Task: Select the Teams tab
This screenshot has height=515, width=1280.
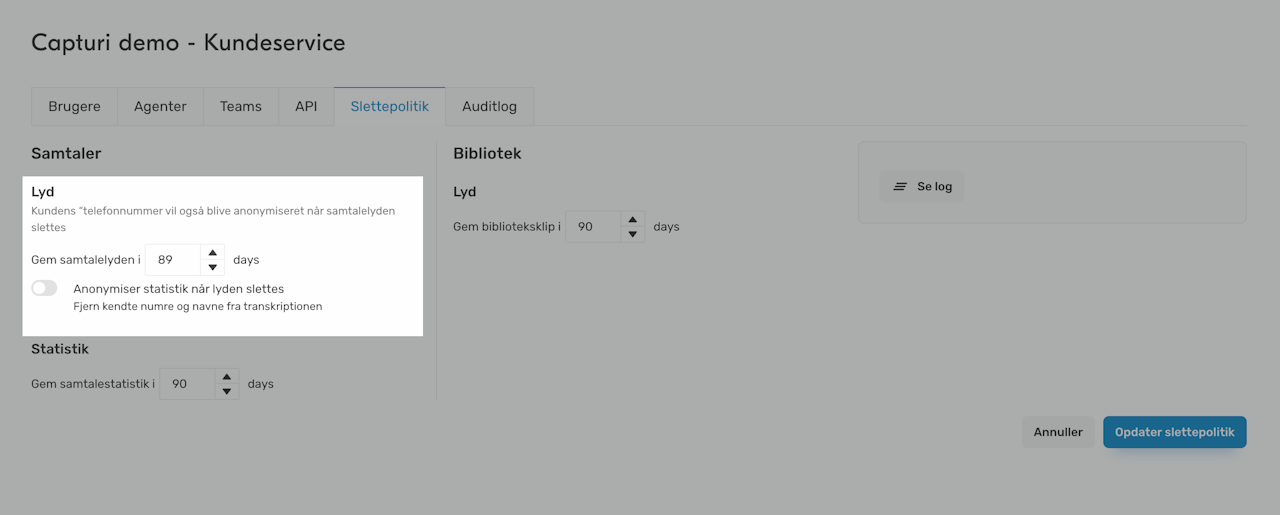Action: [x=241, y=107]
